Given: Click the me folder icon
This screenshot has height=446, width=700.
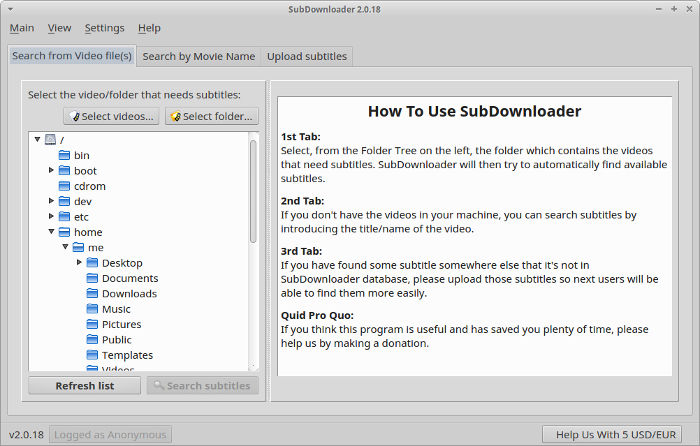Looking at the screenshot, I should (x=78, y=247).
